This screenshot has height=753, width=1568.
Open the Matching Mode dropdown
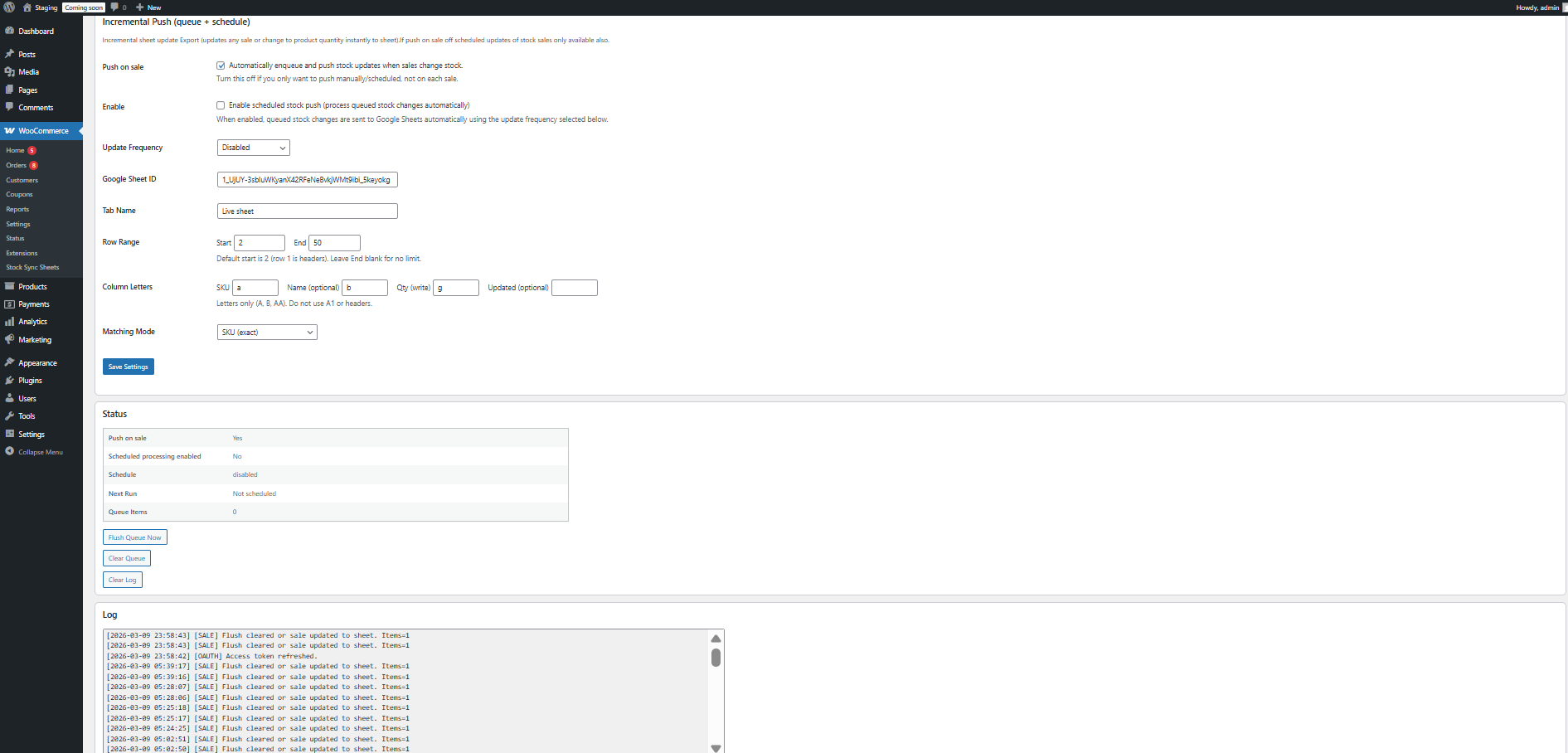click(x=266, y=332)
